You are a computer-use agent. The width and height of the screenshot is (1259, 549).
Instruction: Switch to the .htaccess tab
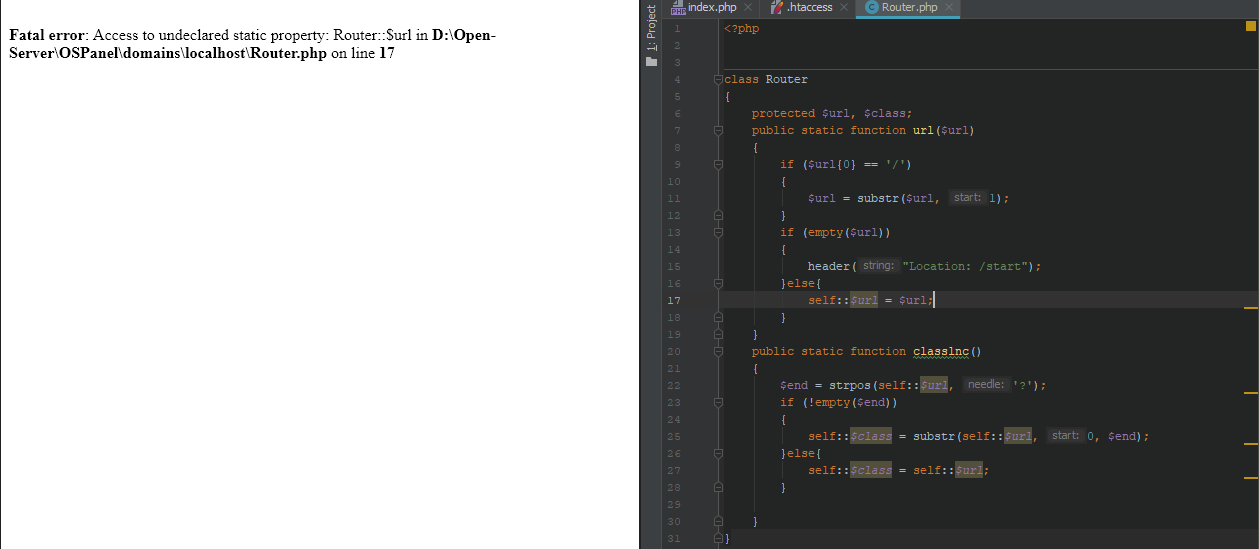click(x=809, y=8)
